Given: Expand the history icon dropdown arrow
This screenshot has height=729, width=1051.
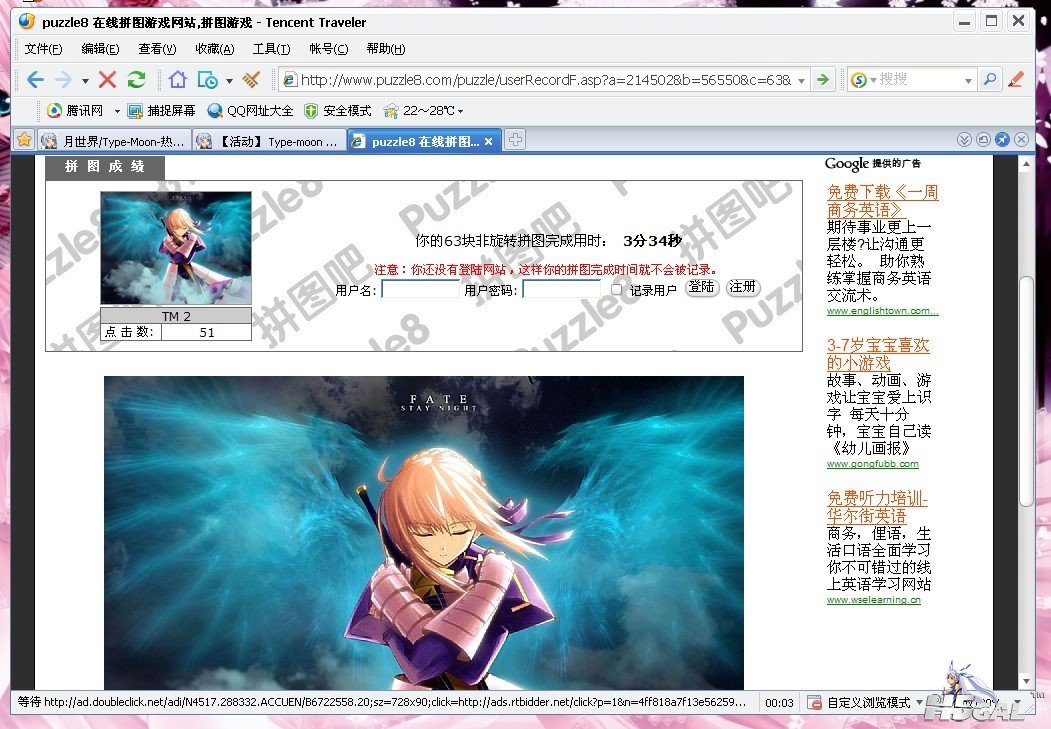Looking at the screenshot, I should coord(229,81).
